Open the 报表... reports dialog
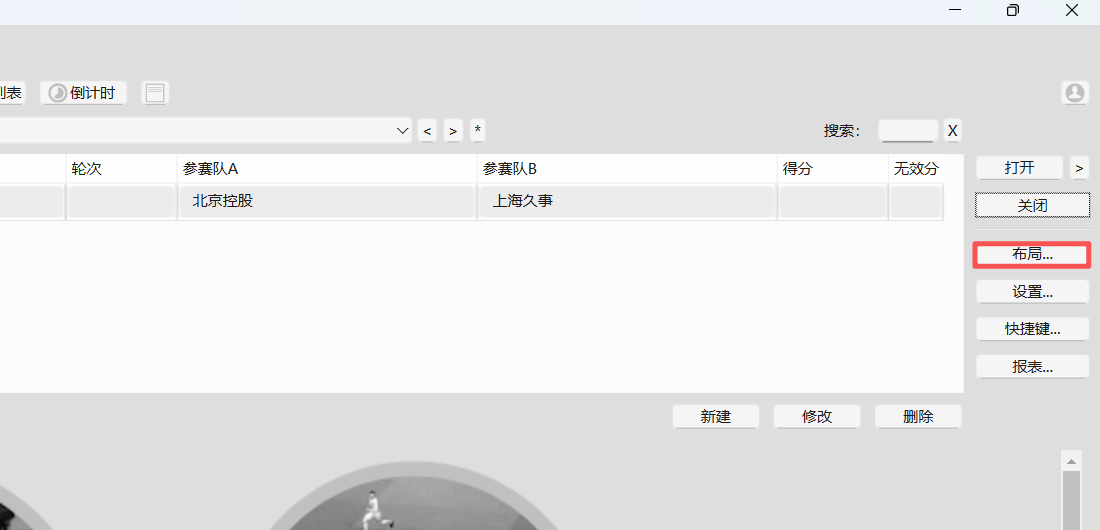This screenshot has width=1100, height=530. (x=1032, y=366)
